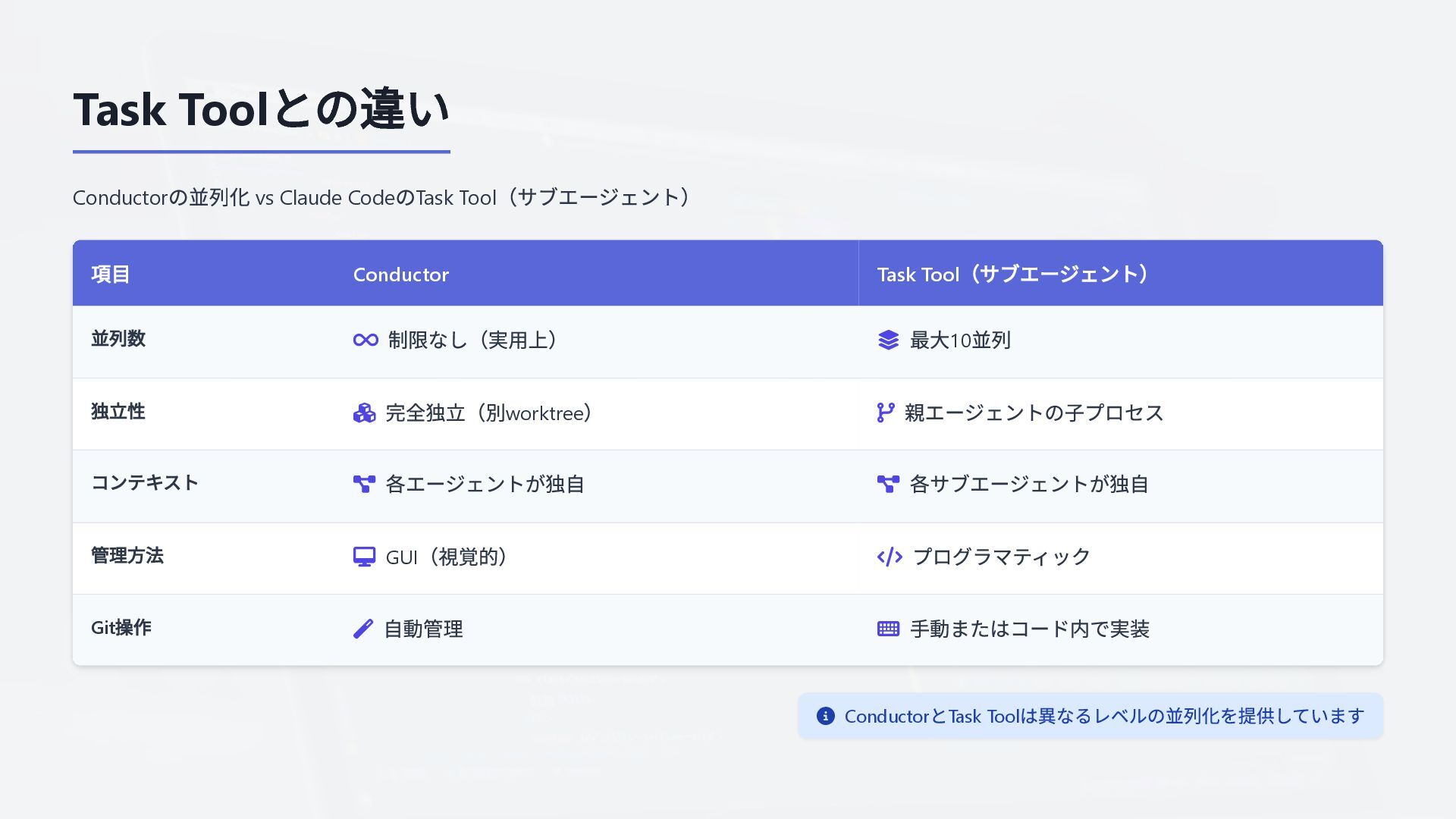Click the code branch icon beside 親エージェント

(x=885, y=413)
